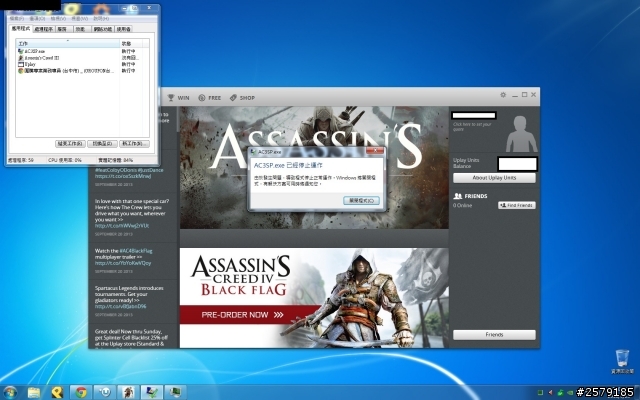Open the Windows (視窗) menu in Task Manager
640x400 pixels.
point(79,19)
